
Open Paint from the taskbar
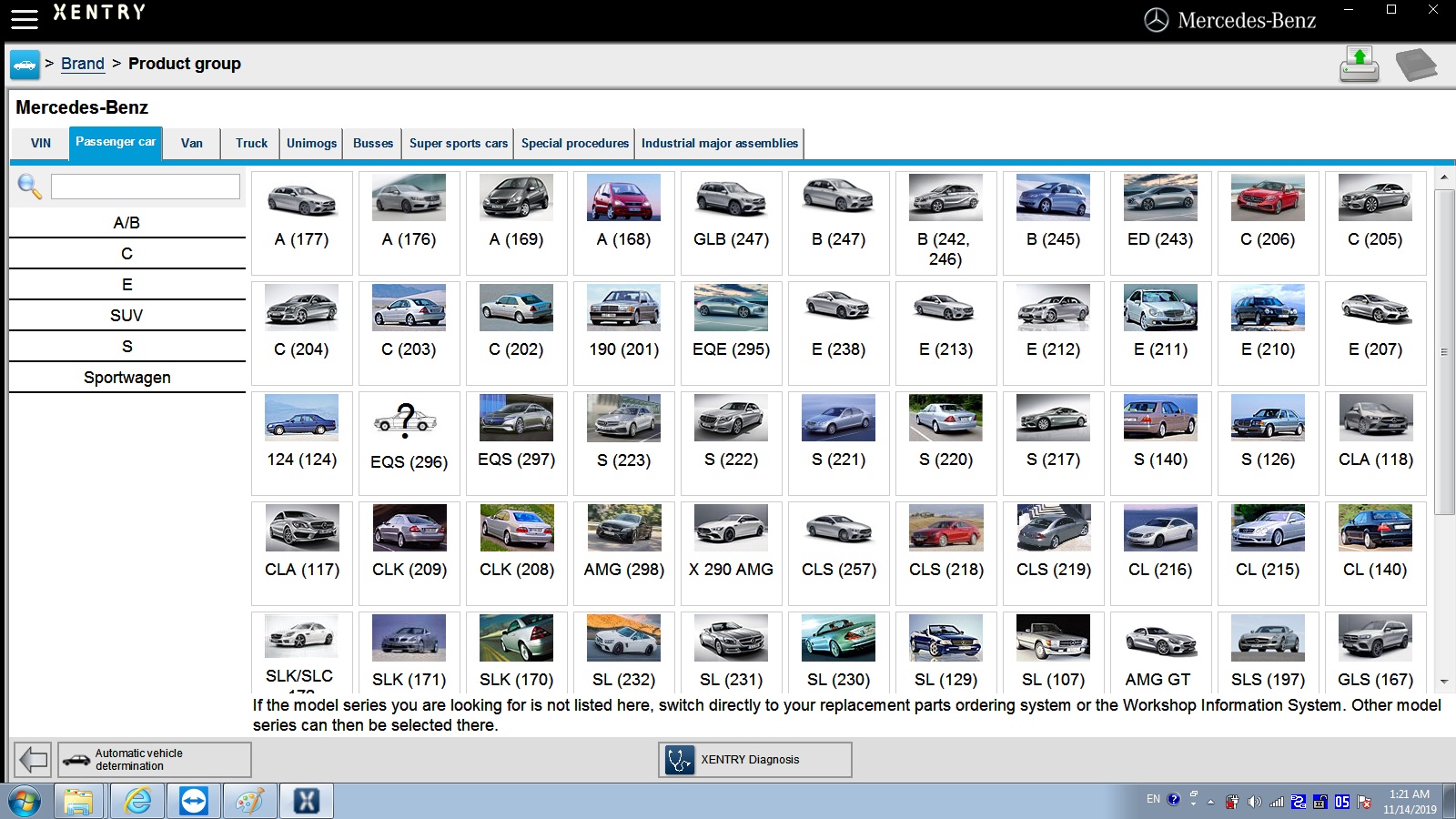click(250, 802)
